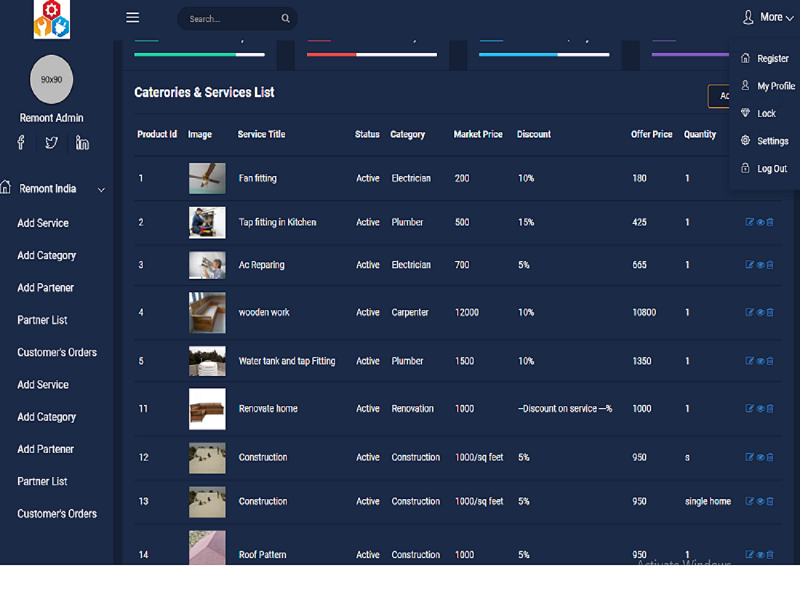
Task: Open the first Customer's Orders sidebar link
Action: tap(57, 352)
